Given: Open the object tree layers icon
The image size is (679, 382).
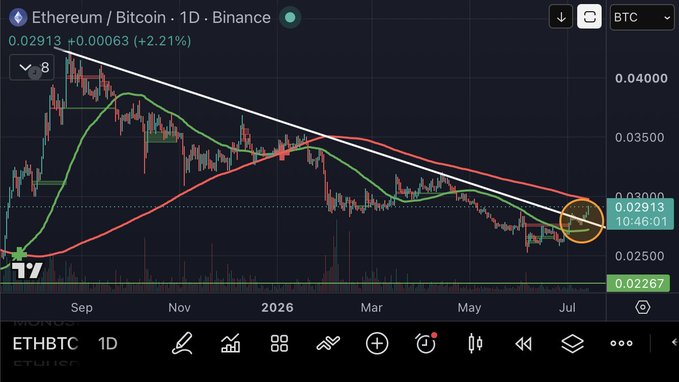Looking at the screenshot, I should (572, 344).
